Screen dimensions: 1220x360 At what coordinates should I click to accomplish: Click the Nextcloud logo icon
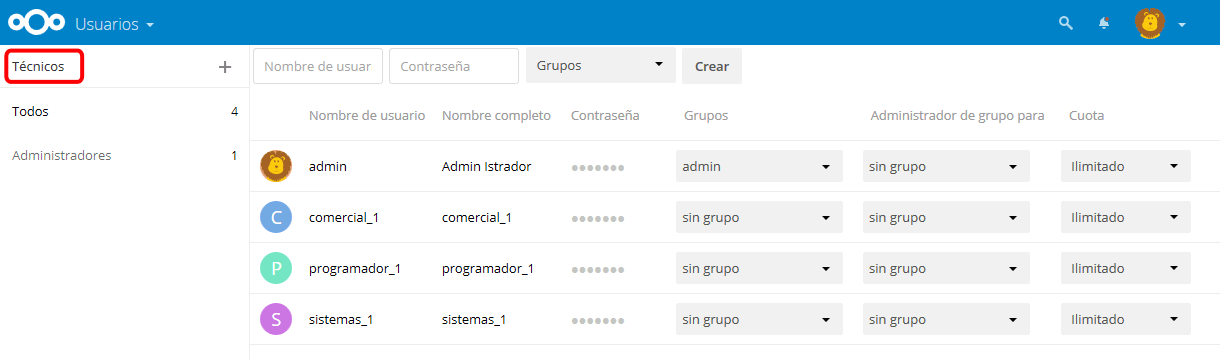(36, 23)
